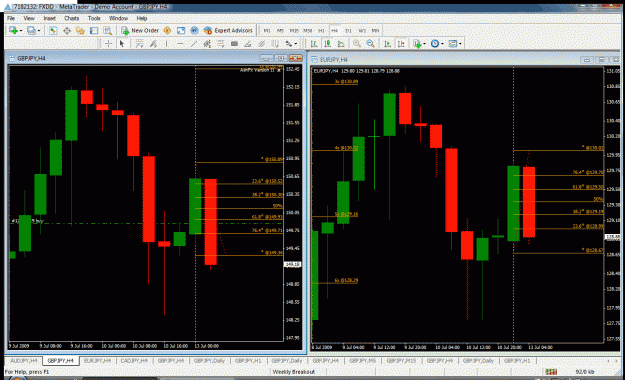This screenshot has width=625, height=380.
Task: Toggle the W1 timeframe button
Action: coord(362,30)
